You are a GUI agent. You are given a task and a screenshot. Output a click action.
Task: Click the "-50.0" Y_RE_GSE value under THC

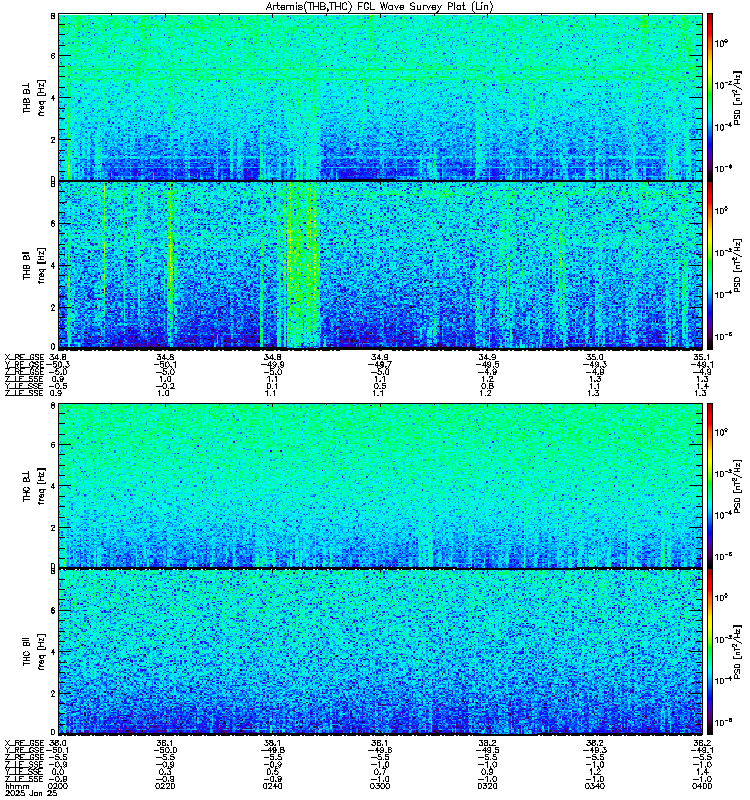tap(165, 750)
